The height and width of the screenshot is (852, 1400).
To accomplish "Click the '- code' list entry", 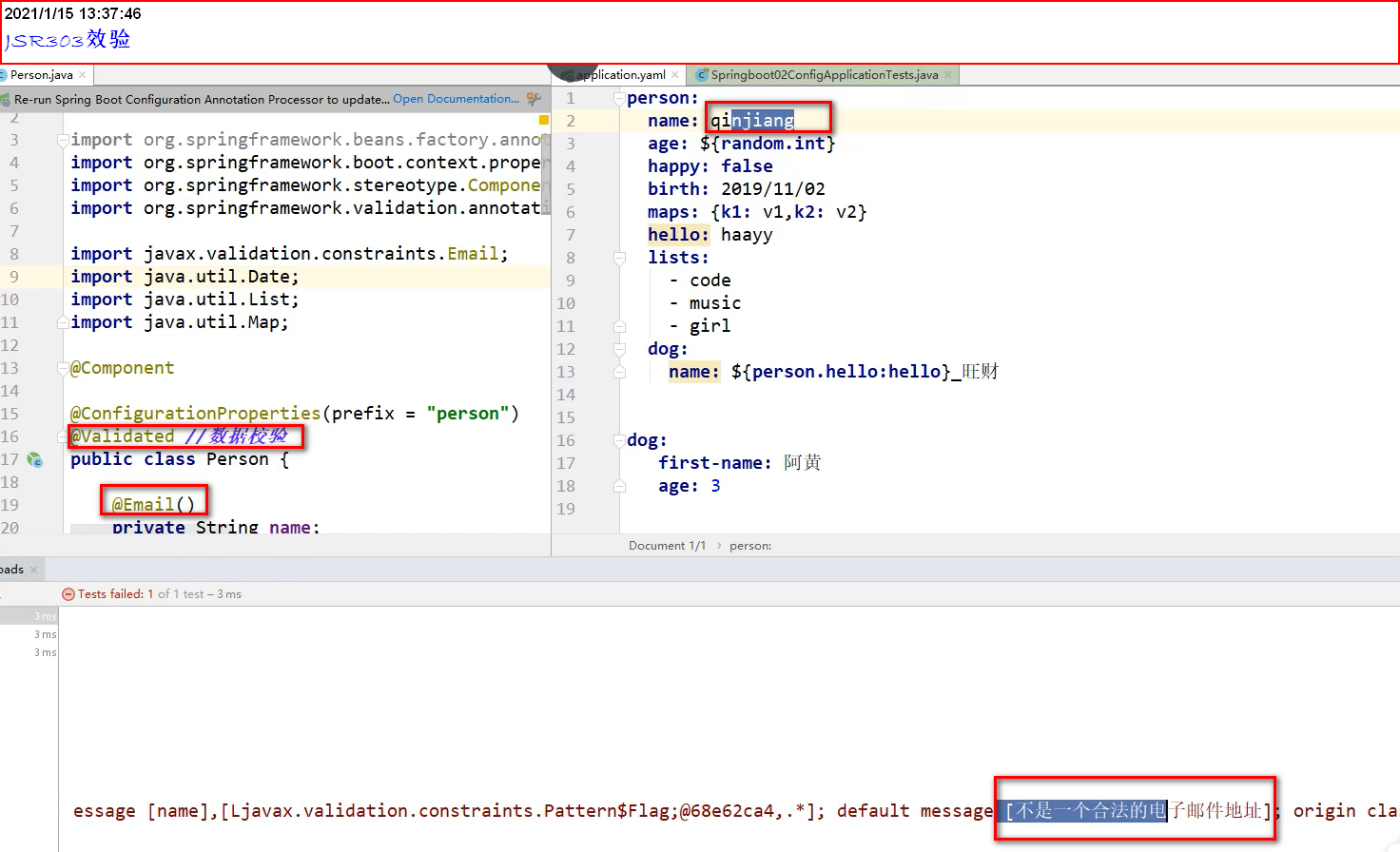I will [x=700, y=281].
